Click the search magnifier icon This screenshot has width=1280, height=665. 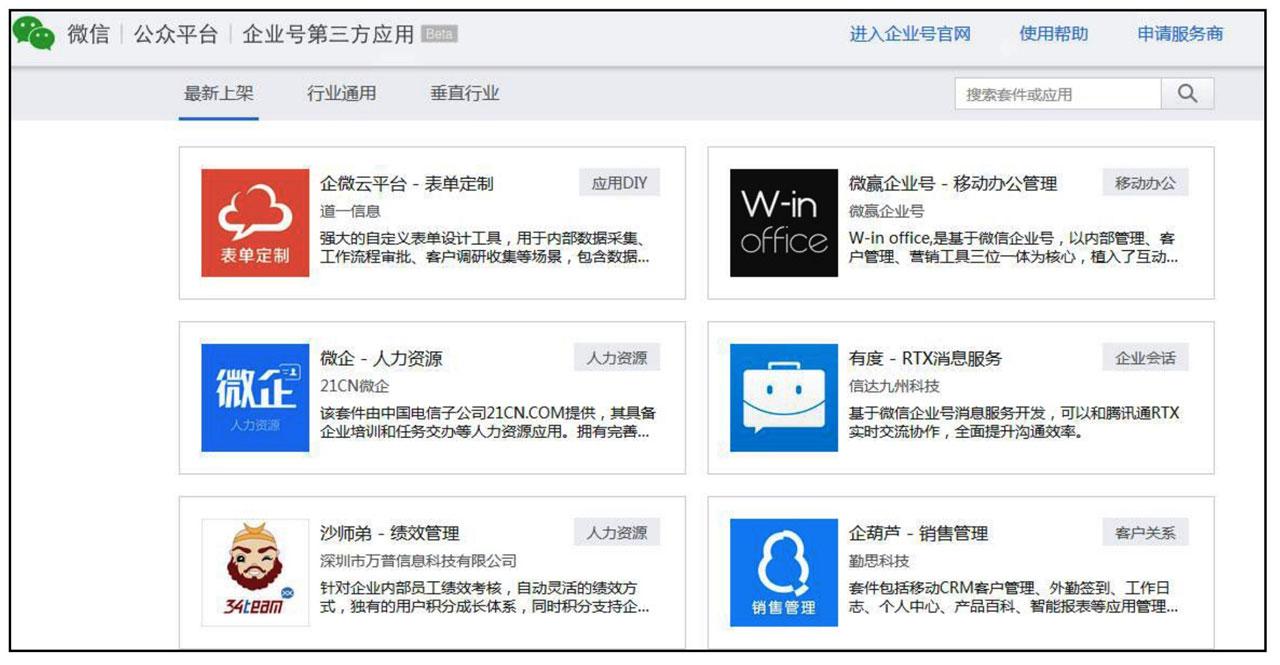click(1187, 94)
